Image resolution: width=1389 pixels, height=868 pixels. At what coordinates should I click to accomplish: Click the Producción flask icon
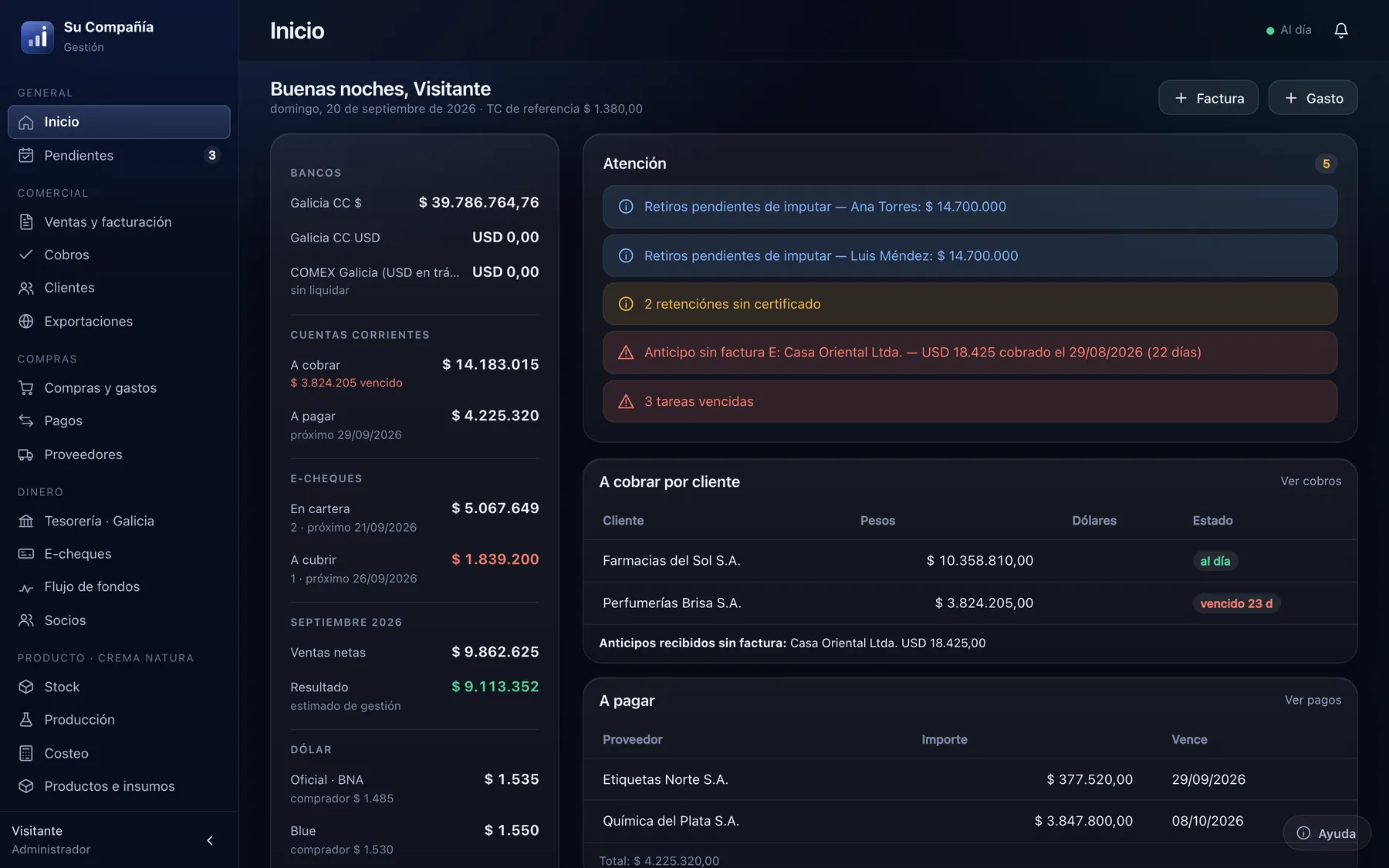(26, 719)
